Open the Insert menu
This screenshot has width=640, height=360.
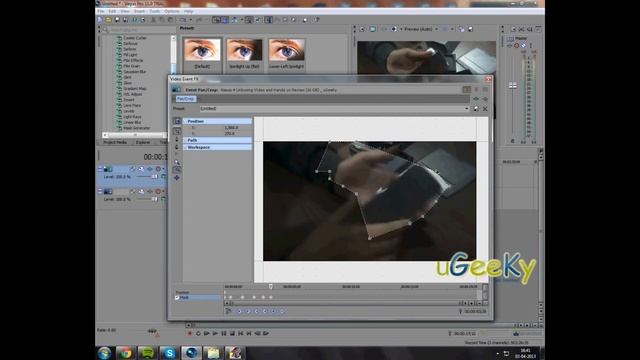(139, 11)
